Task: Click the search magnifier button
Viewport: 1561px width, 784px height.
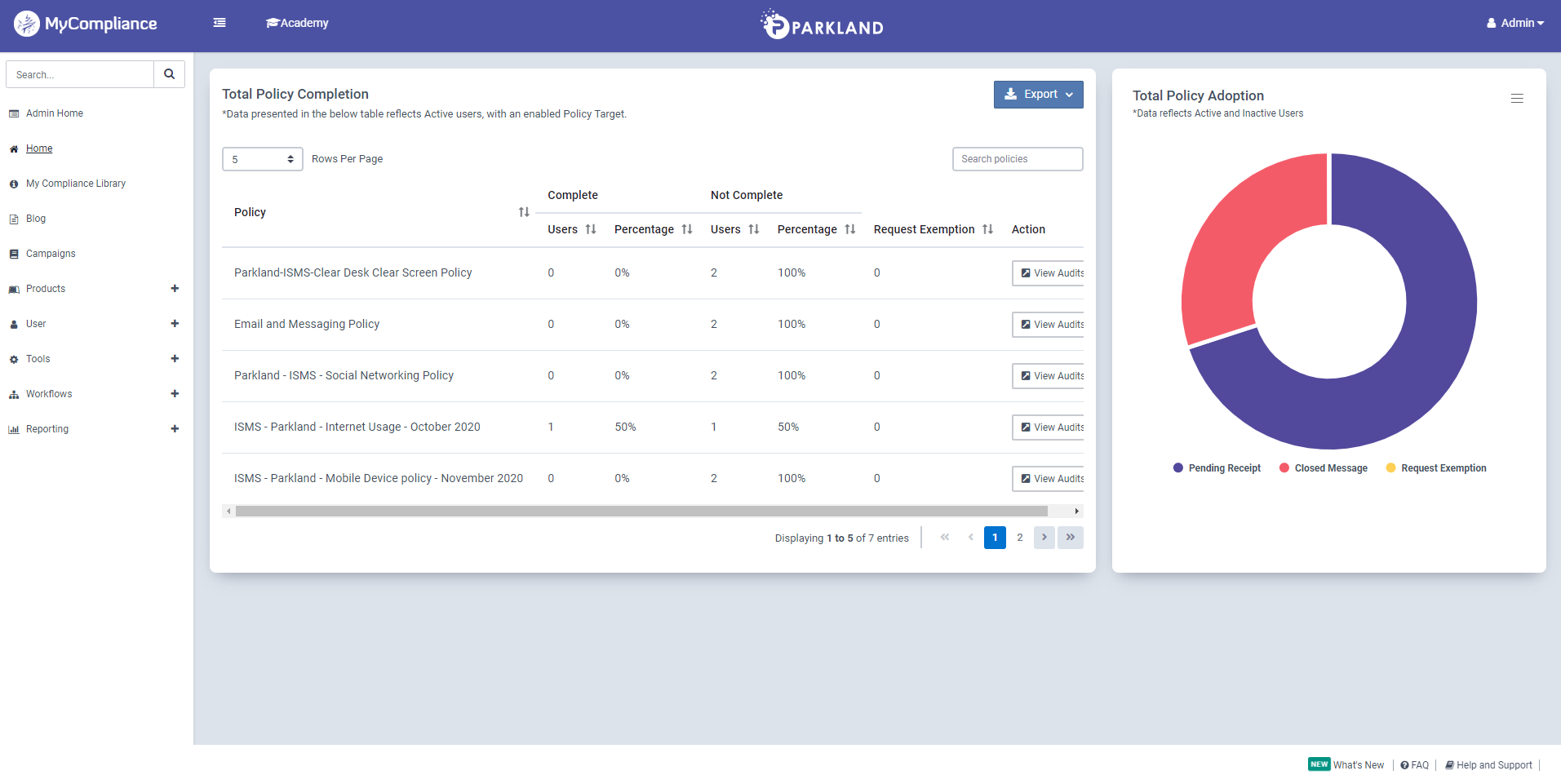Action: click(x=169, y=74)
